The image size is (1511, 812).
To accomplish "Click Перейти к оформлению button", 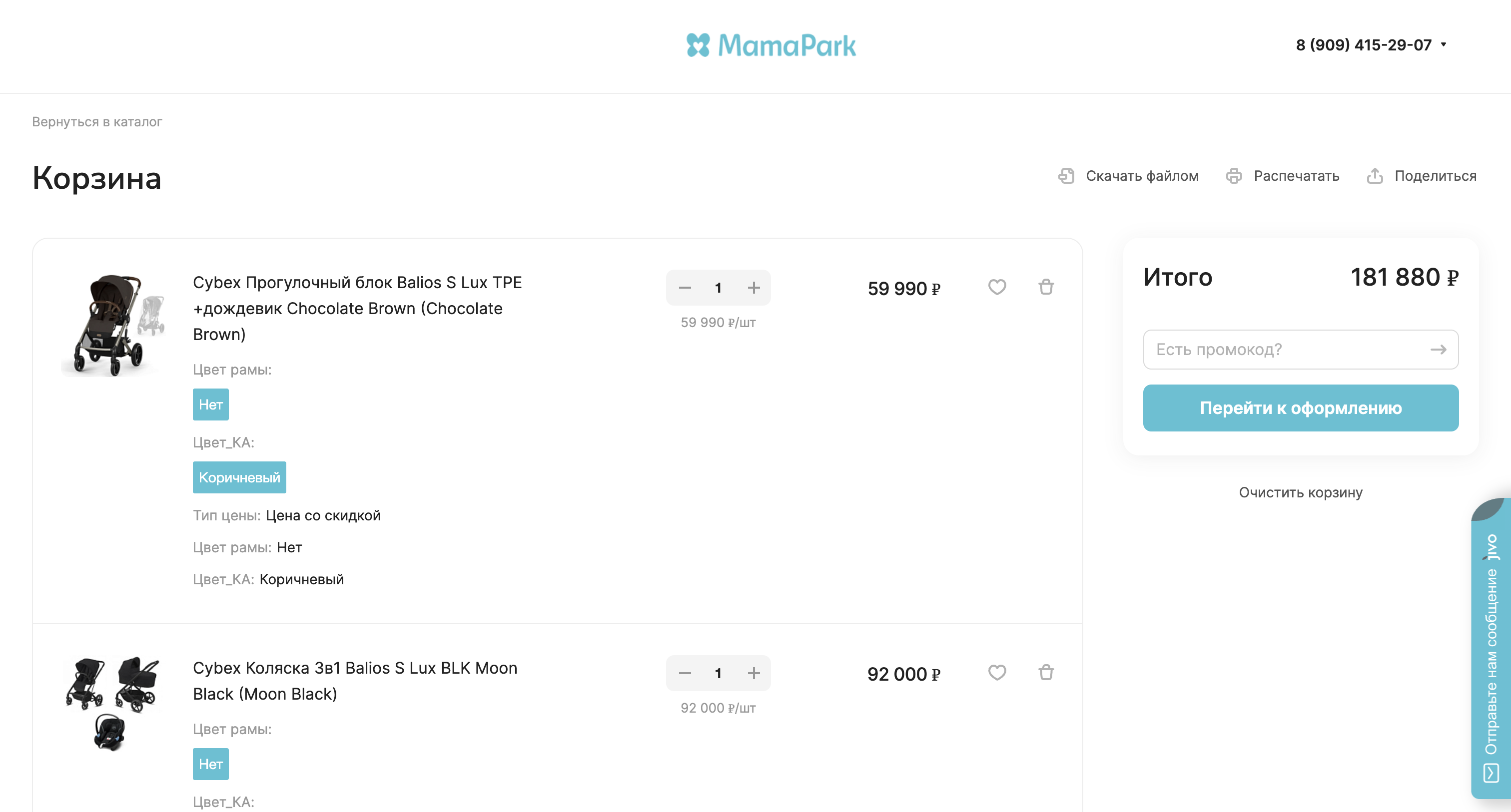I will coord(1301,408).
